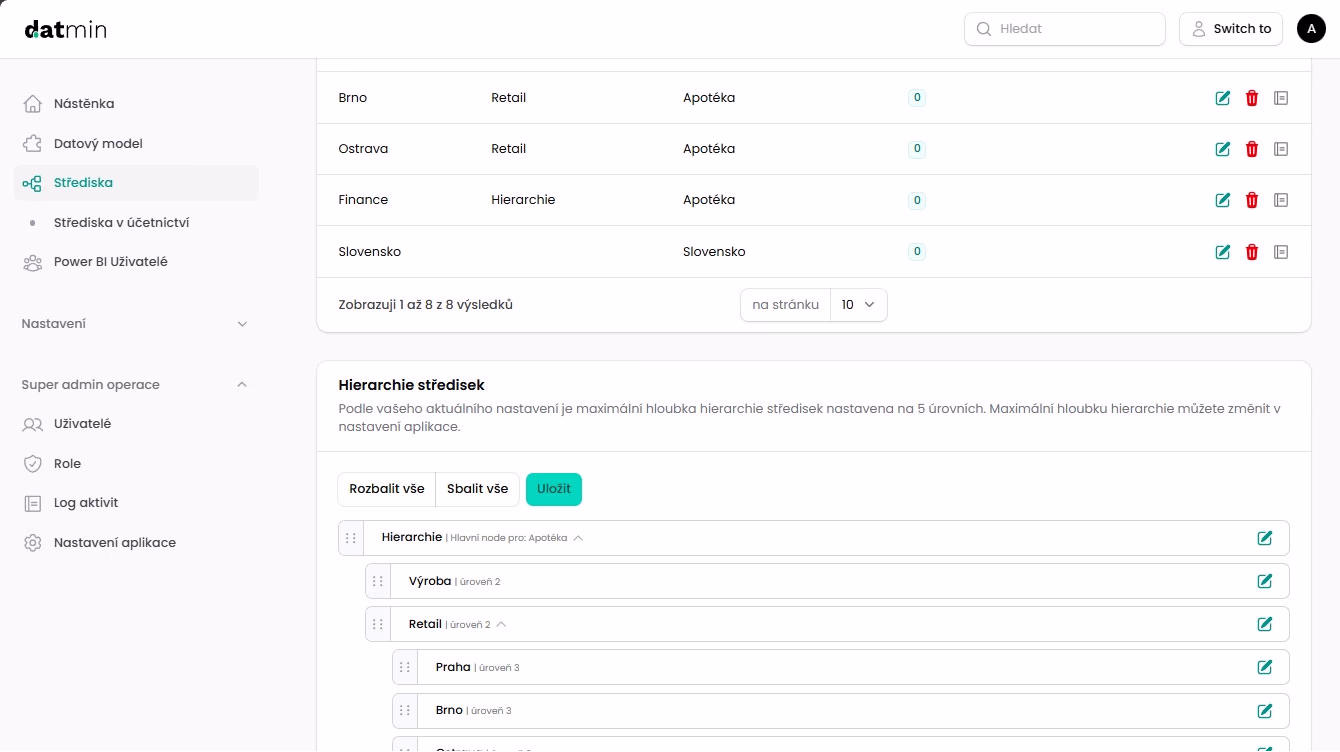Delete the Ostrava row with trash icon
The height and width of the screenshot is (752, 1340).
[x=1251, y=149]
